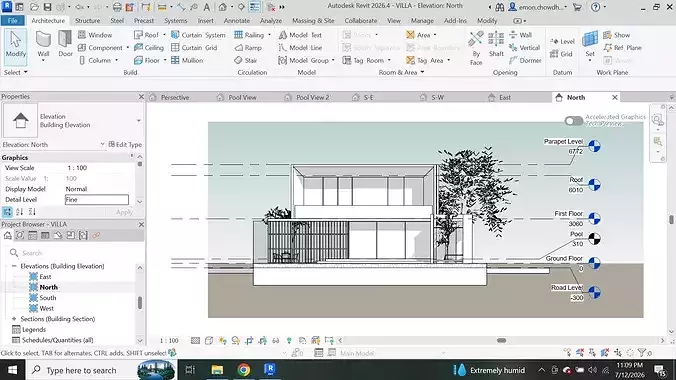
Task: Toggle visual style in view control bar
Action: tap(209, 340)
